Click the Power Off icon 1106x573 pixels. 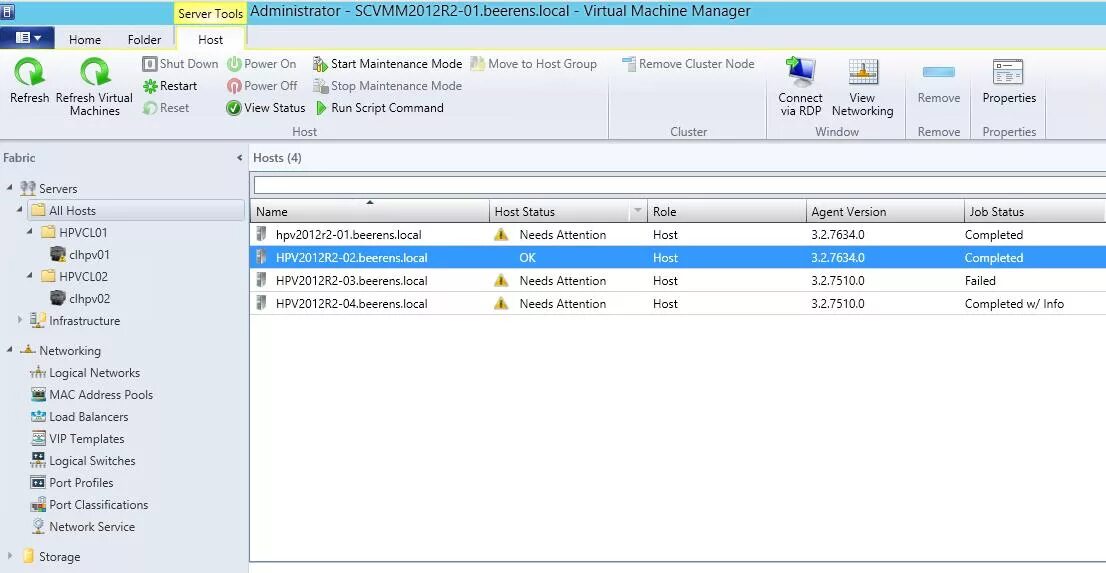point(234,86)
